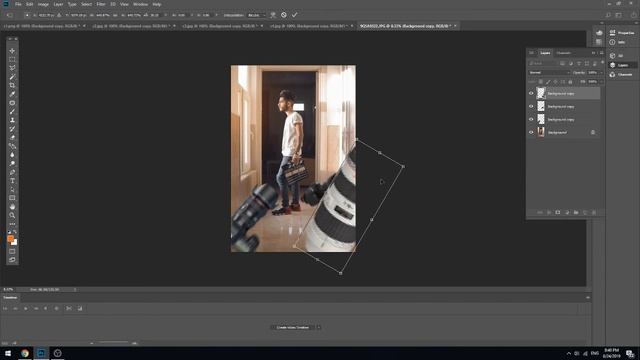Select the Dodge tool
Viewport: 640px width, 360px height.
click(x=12, y=163)
